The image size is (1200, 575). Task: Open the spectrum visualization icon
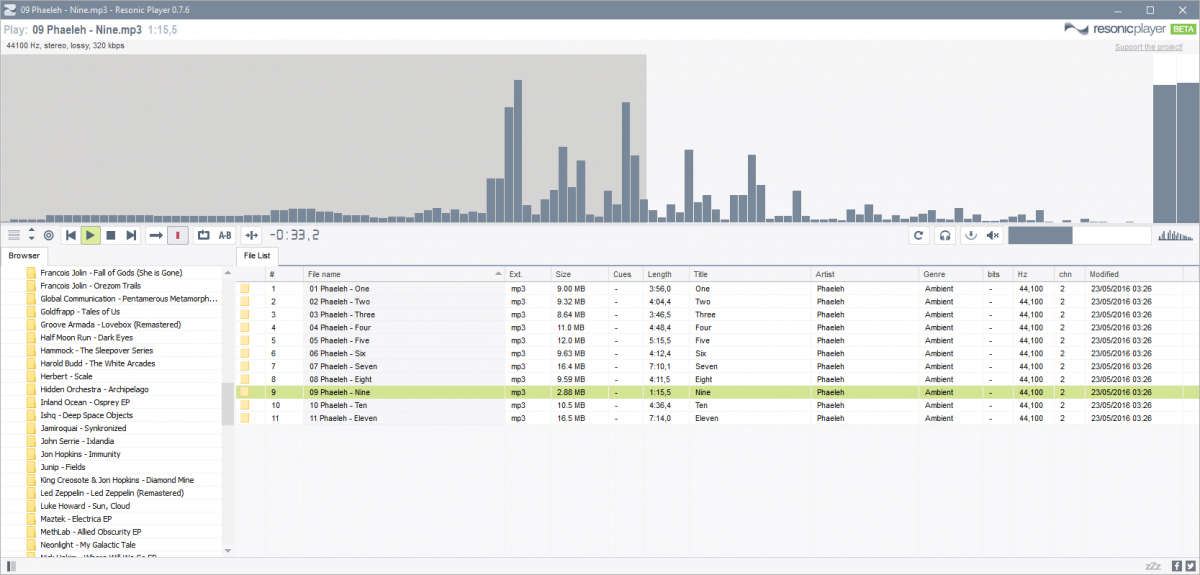pyautogui.click(x=1175, y=235)
